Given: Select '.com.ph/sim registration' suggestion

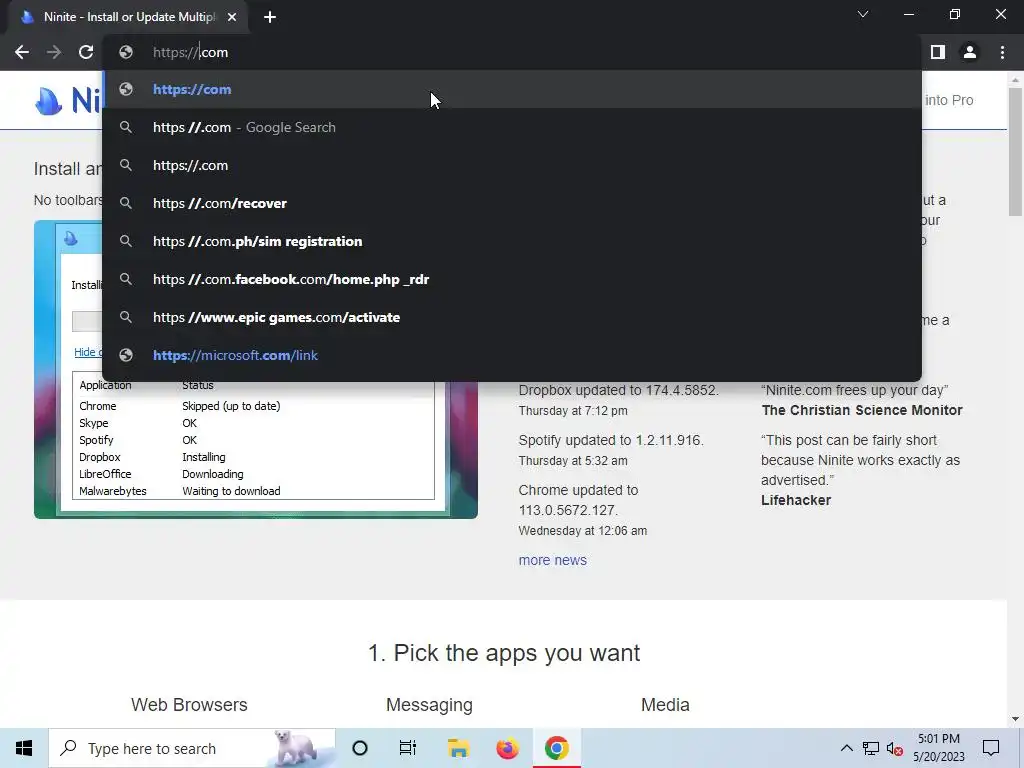Looking at the screenshot, I should point(512,241).
